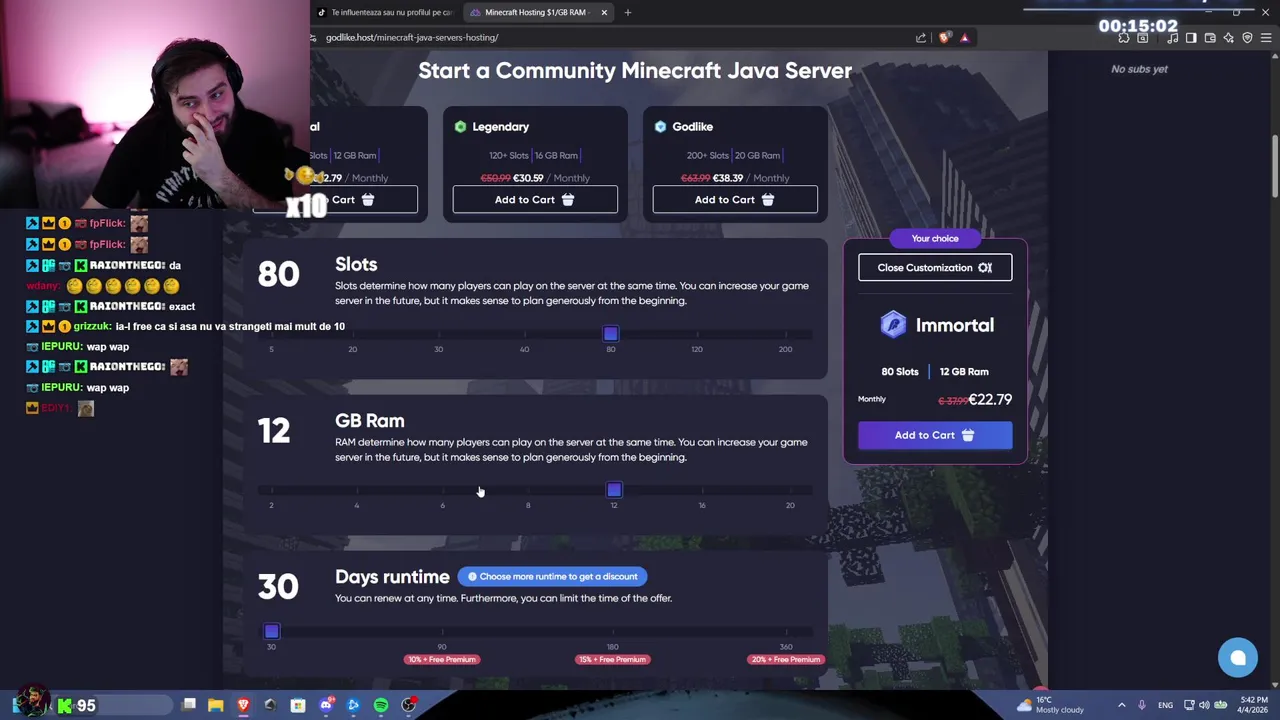Select the 360 days runtime mark
Image resolution: width=1280 pixels, height=720 pixels.
pyautogui.click(x=786, y=632)
